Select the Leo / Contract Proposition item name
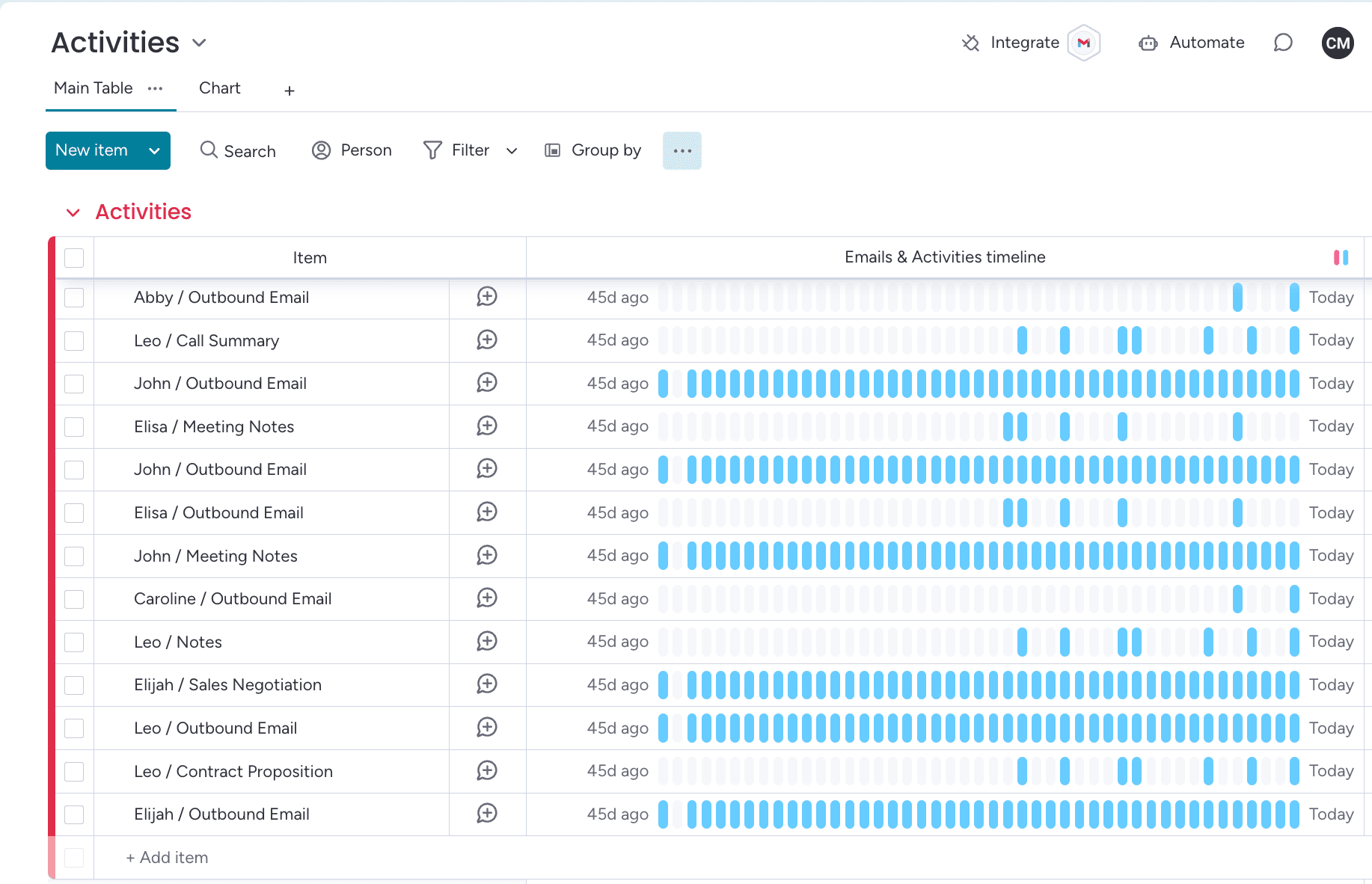This screenshot has width=1372, height=884. pos(233,771)
